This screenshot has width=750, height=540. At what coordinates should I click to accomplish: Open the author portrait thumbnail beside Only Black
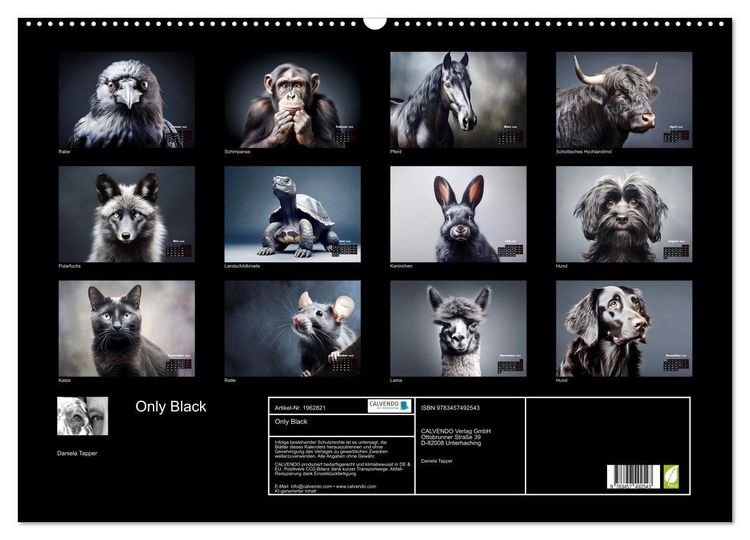click(82, 416)
